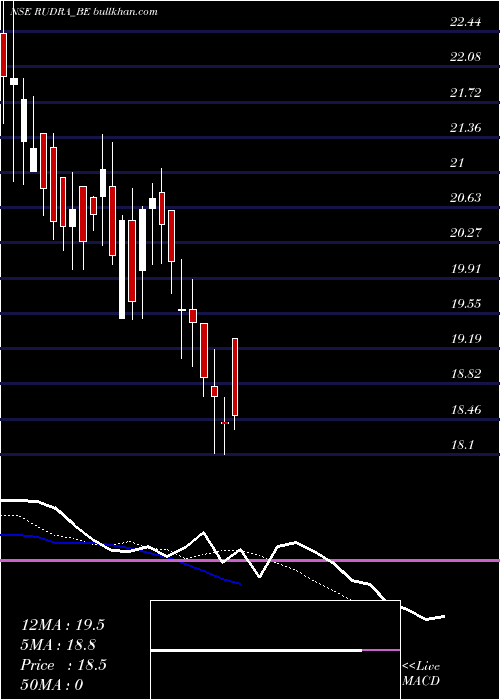The width and height of the screenshot is (500, 700).
Task: Click the 50MA : 0 readout
Action: coord(52,685)
